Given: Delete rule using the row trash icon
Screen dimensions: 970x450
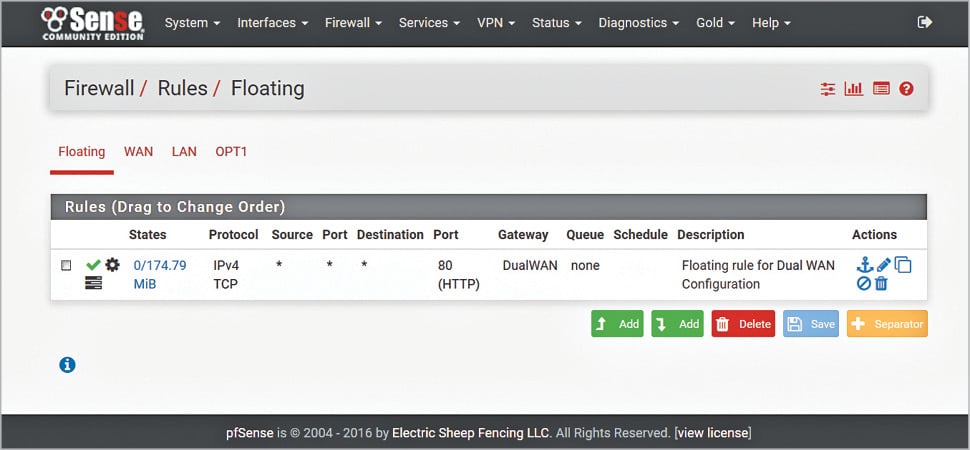Looking at the screenshot, I should [881, 284].
